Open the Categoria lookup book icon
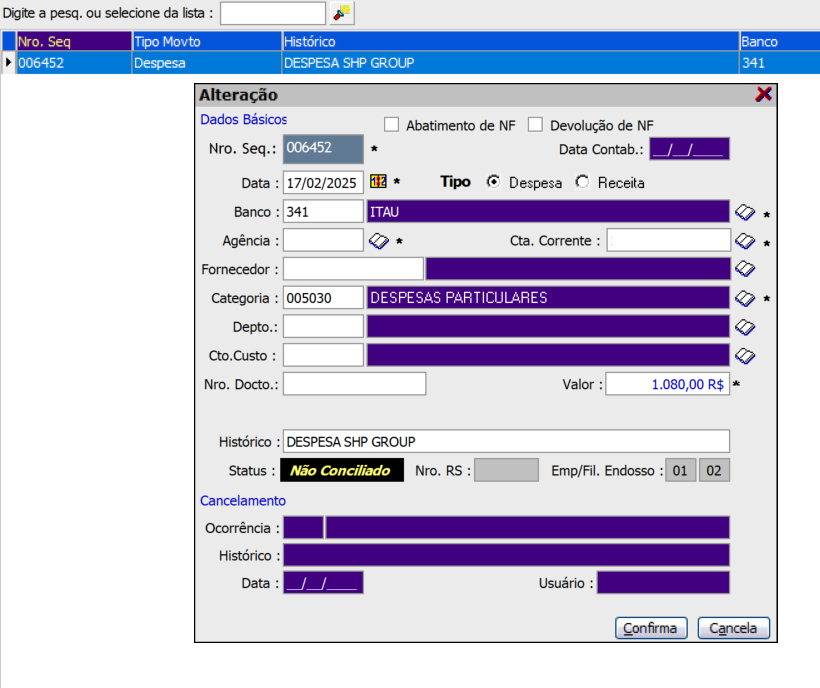820x688 pixels. (744, 298)
